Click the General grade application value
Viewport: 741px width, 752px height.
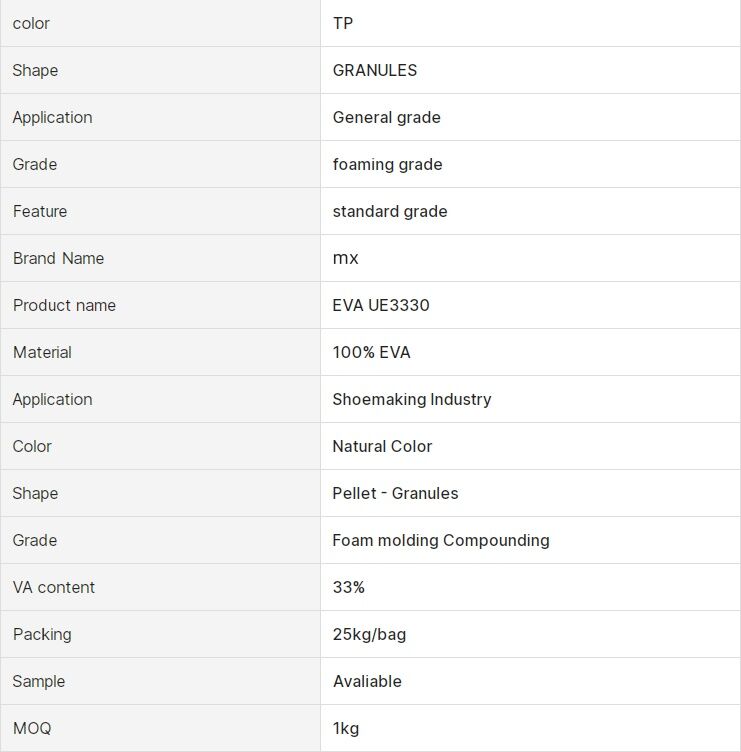[x=387, y=118]
